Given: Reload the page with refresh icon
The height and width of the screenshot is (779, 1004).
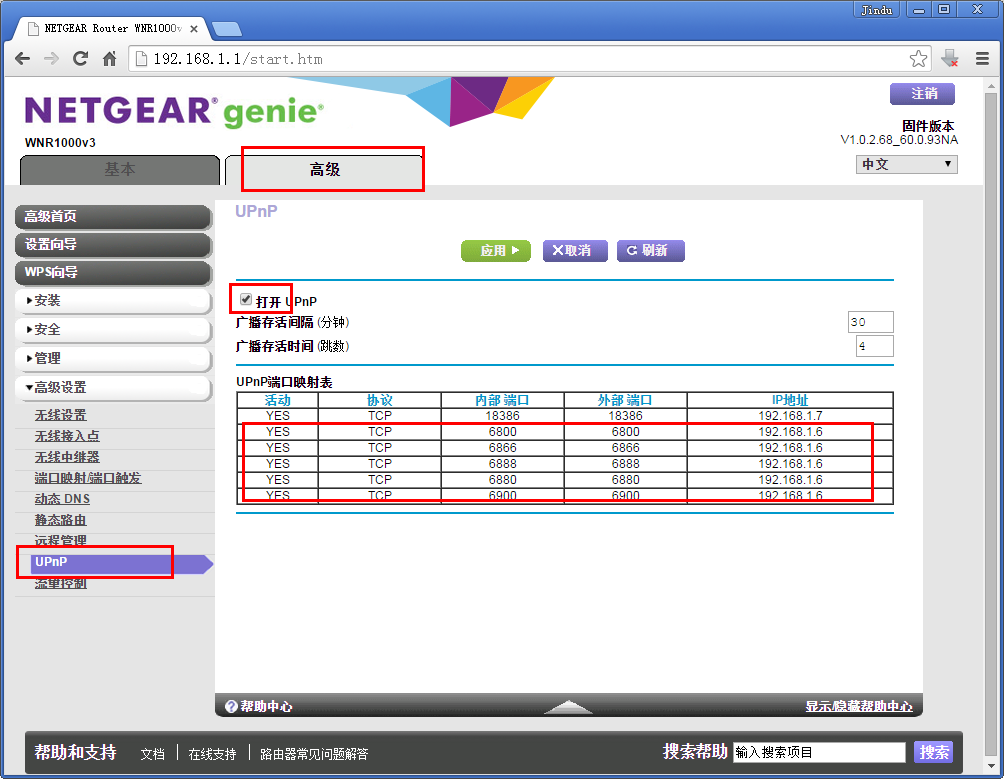Looking at the screenshot, I should click(80, 59).
